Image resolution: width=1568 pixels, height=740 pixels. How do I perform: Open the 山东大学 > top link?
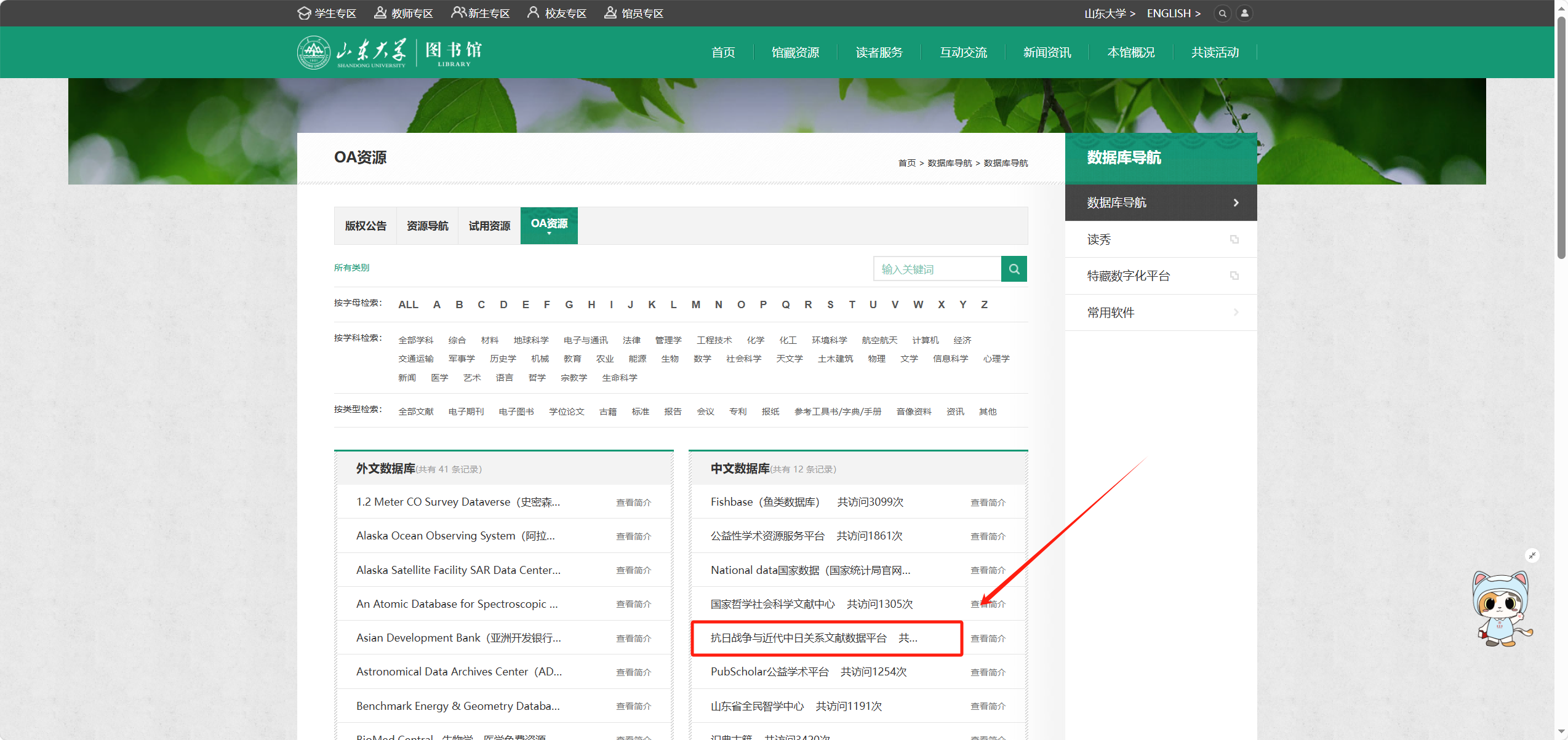(1110, 13)
